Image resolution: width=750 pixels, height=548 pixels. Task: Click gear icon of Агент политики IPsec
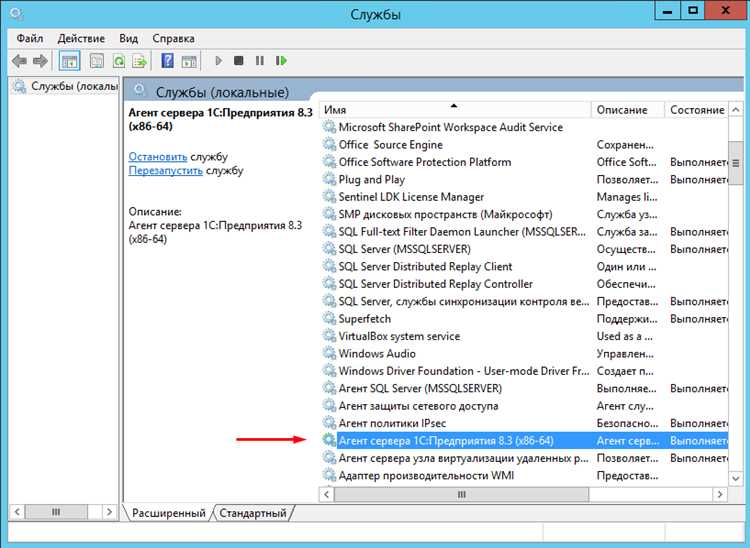click(x=329, y=423)
